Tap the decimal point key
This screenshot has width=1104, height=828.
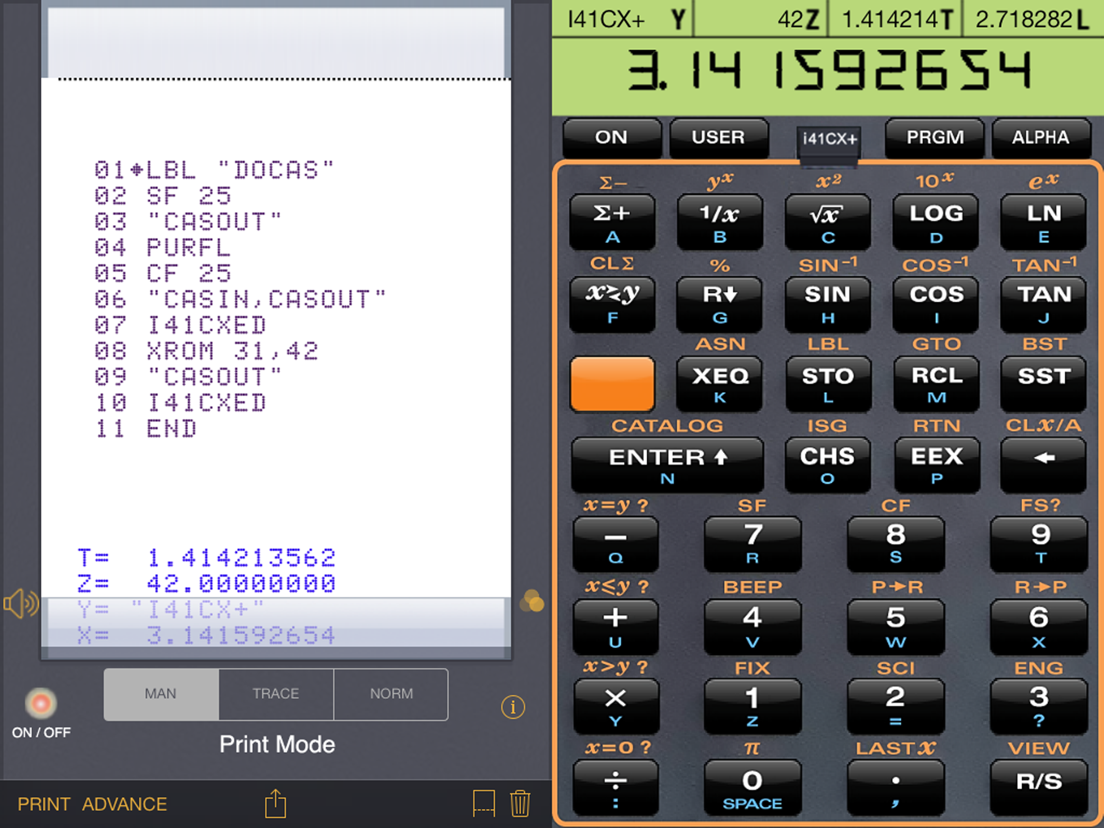pyautogui.click(x=896, y=788)
